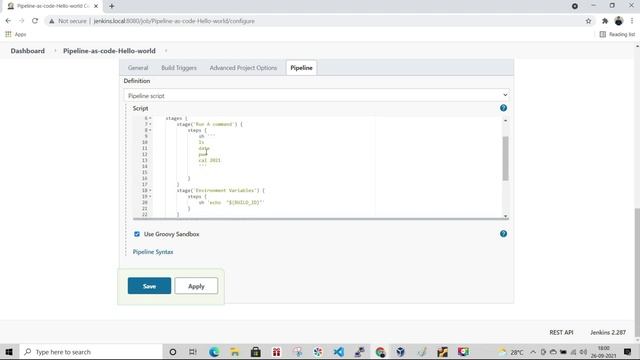Close the Pipeline-as-code-Hello-world browser tab
The width and height of the screenshot is (640, 360).
pyautogui.click(x=96, y=6)
